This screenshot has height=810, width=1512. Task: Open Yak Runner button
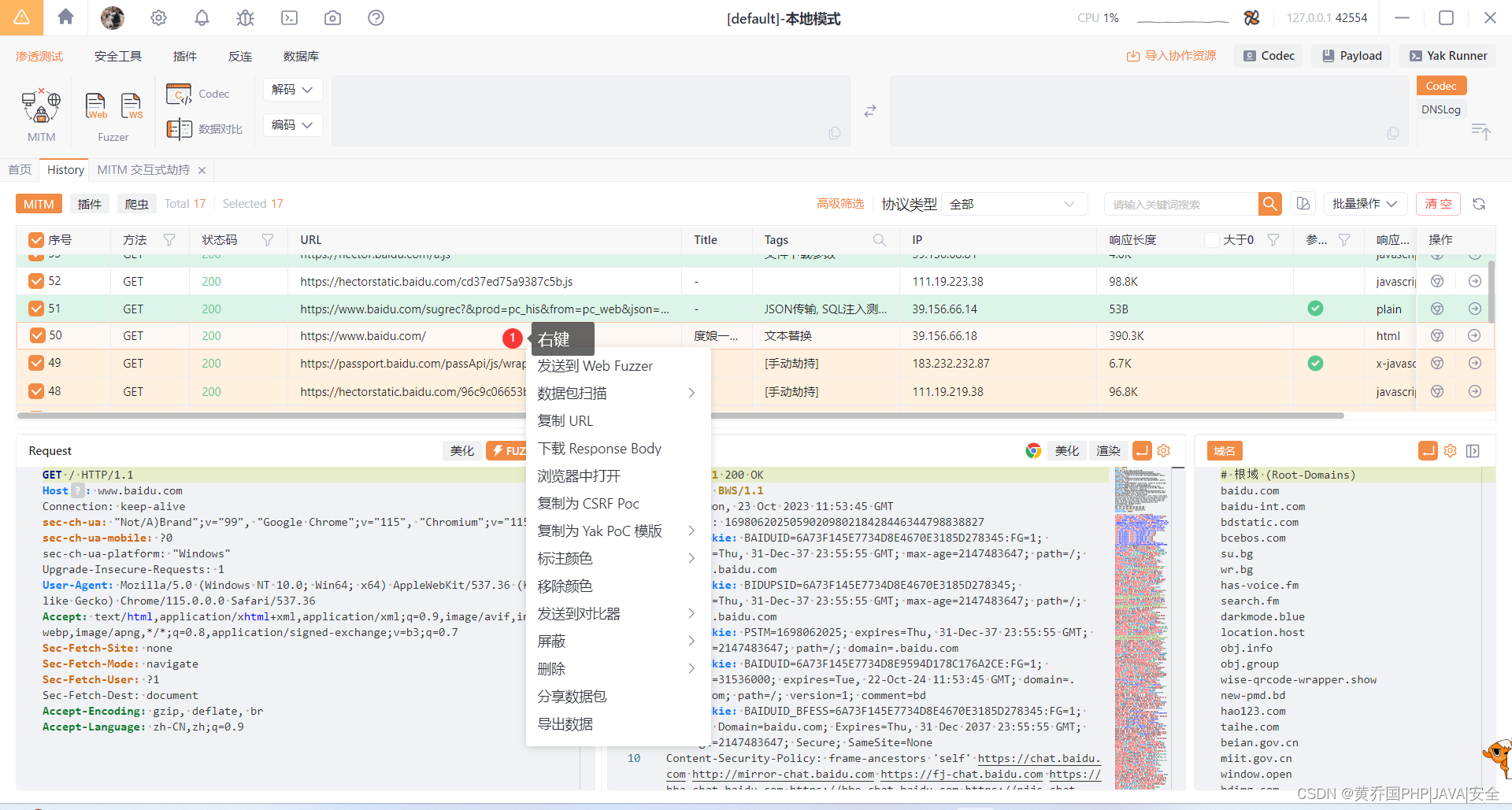pyautogui.click(x=1448, y=56)
